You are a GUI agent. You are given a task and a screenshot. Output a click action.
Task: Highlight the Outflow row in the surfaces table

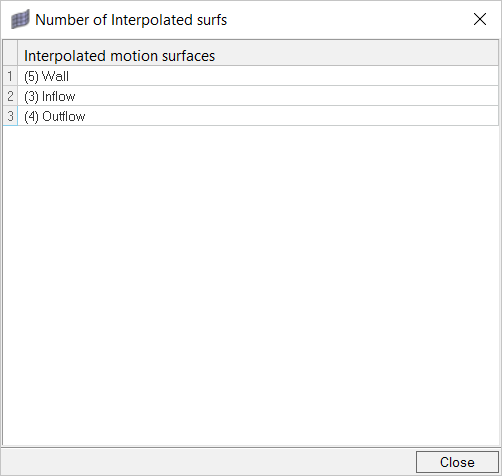[x=258, y=116]
